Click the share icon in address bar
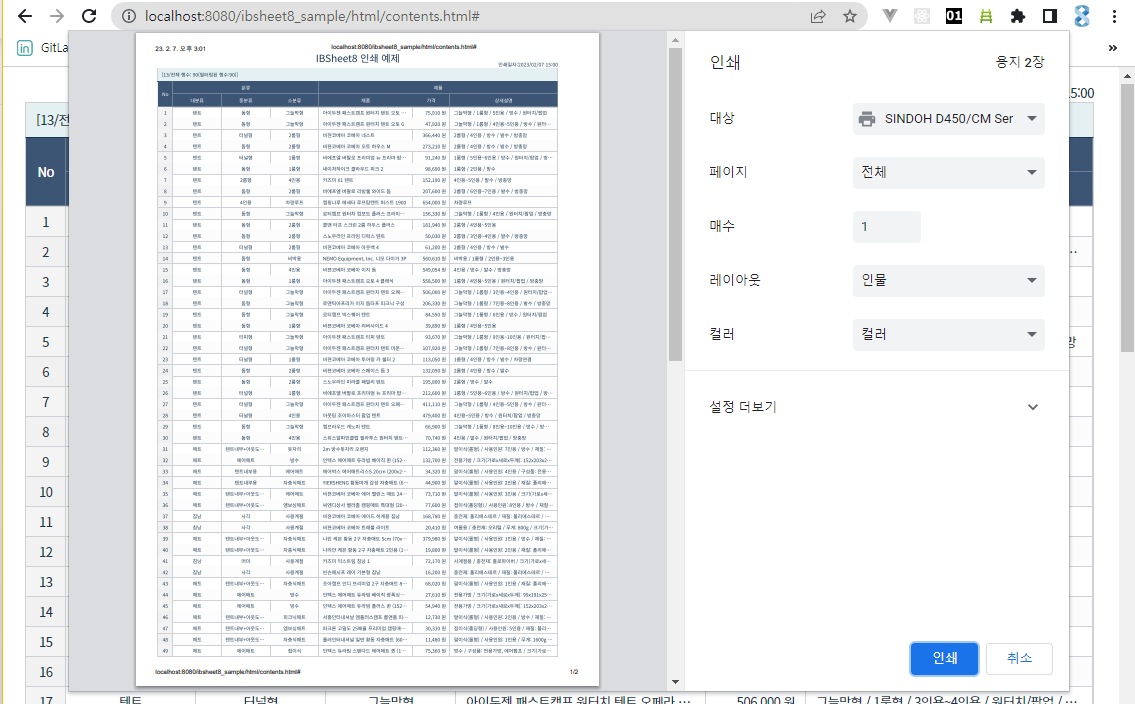 point(816,16)
